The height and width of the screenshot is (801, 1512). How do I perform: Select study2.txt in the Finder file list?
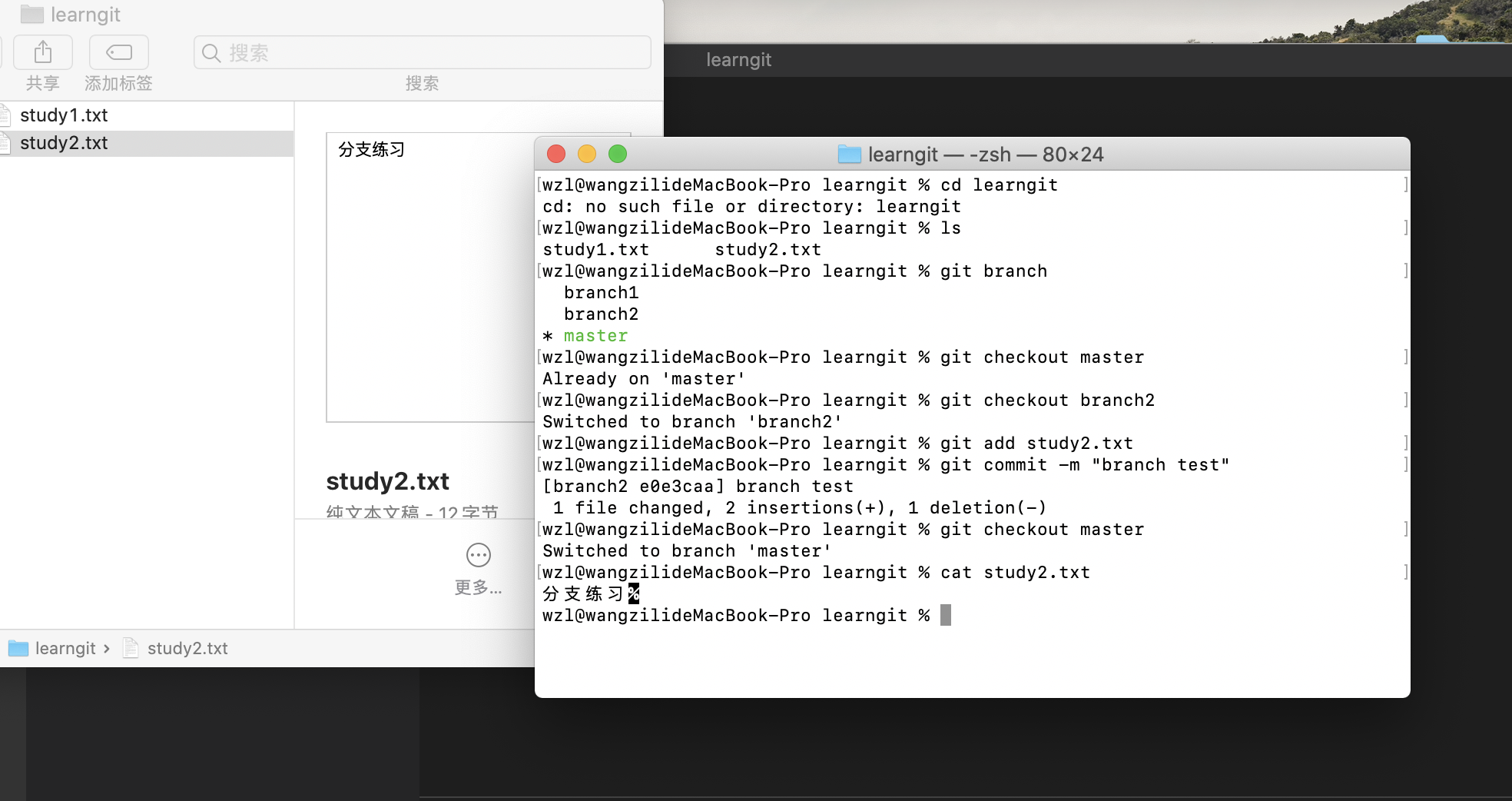(x=147, y=143)
